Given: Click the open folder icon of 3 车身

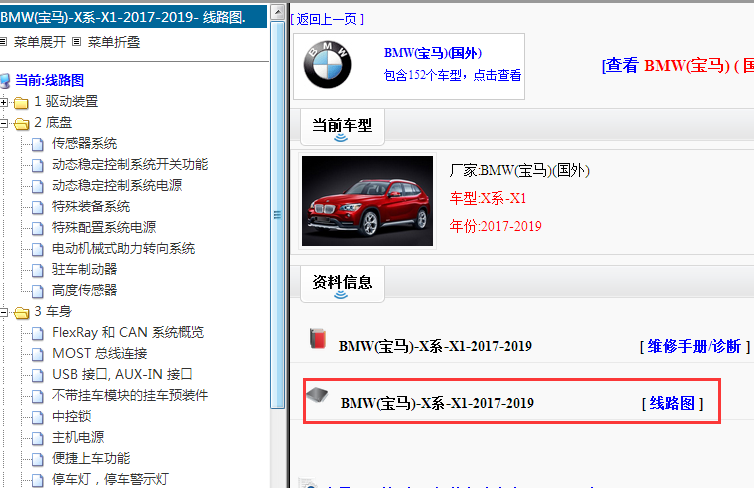Looking at the screenshot, I should (x=21, y=313).
